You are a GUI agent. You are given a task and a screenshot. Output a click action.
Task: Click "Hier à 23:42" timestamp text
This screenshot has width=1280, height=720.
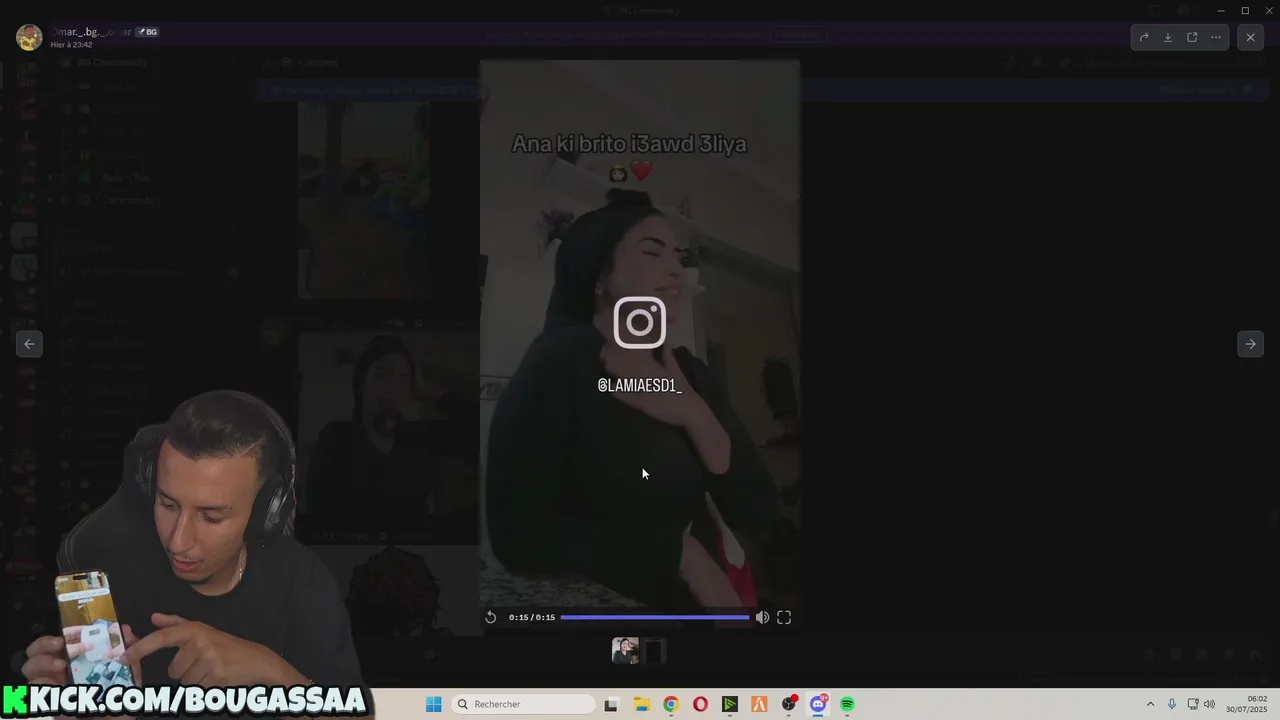[72, 45]
